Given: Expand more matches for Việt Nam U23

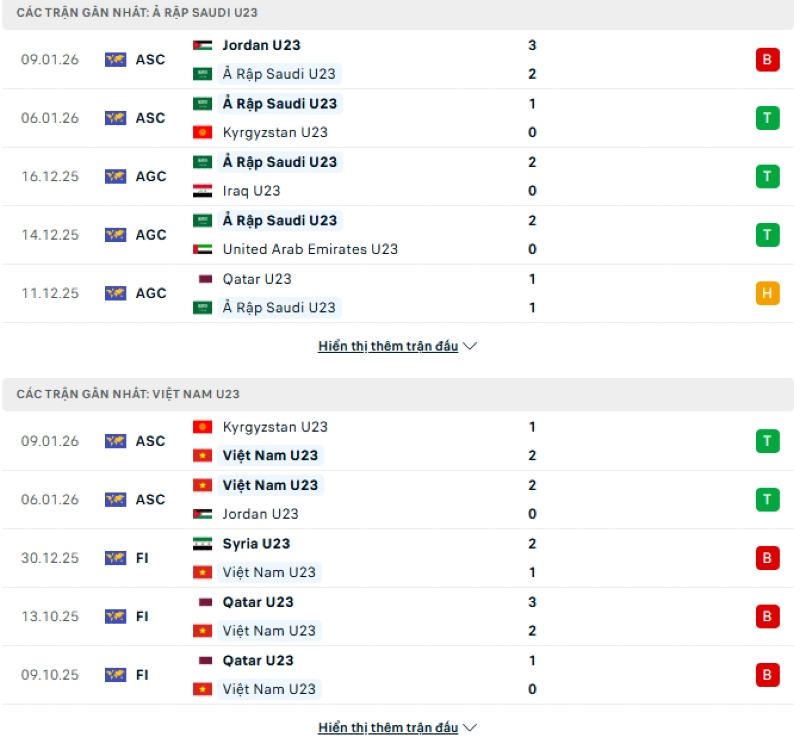Looking at the screenshot, I should [x=390, y=729].
